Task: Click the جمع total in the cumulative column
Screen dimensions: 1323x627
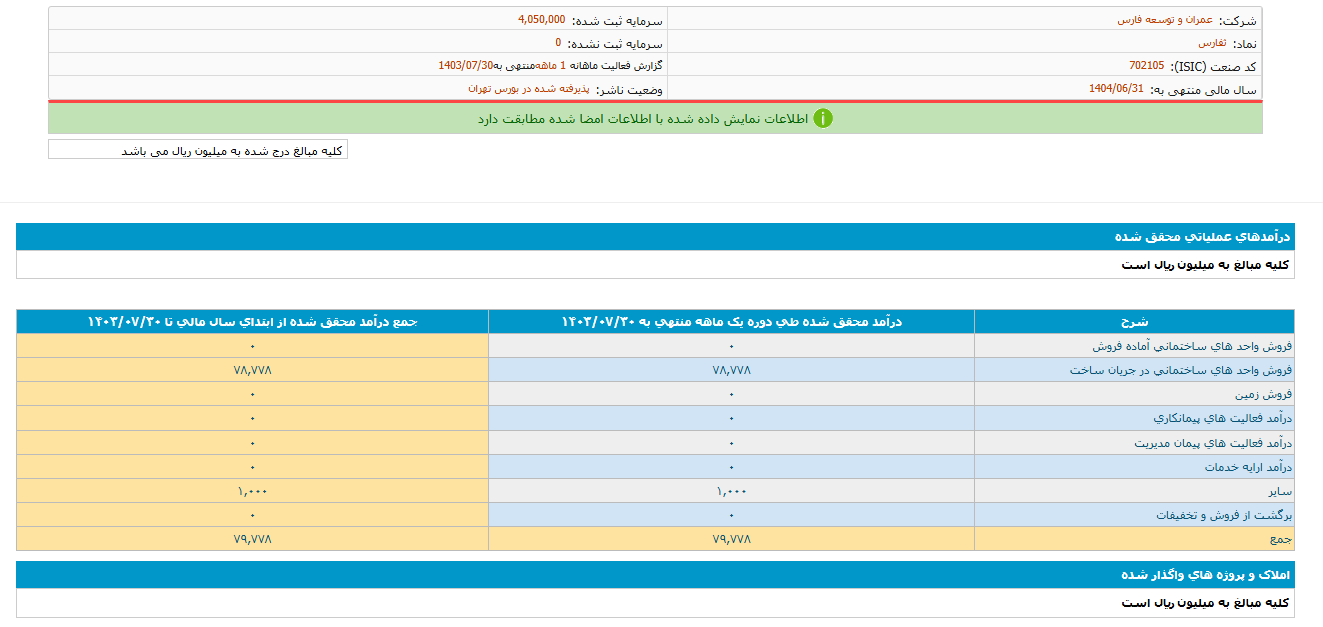Action: point(252,539)
